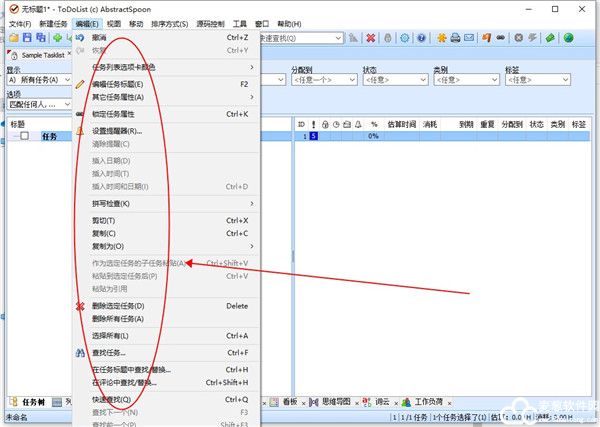Click the red X delete icon in toolbar
This screenshot has width=600, height=427.
click(371, 38)
